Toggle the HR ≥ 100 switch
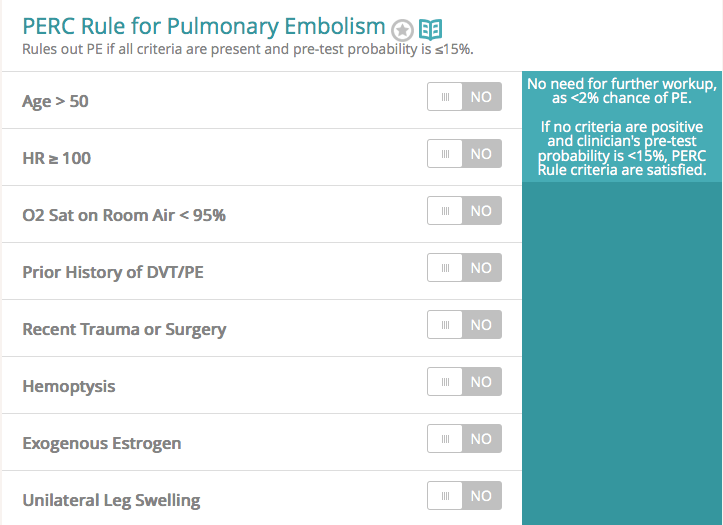The width and height of the screenshot is (723, 525). click(x=464, y=154)
